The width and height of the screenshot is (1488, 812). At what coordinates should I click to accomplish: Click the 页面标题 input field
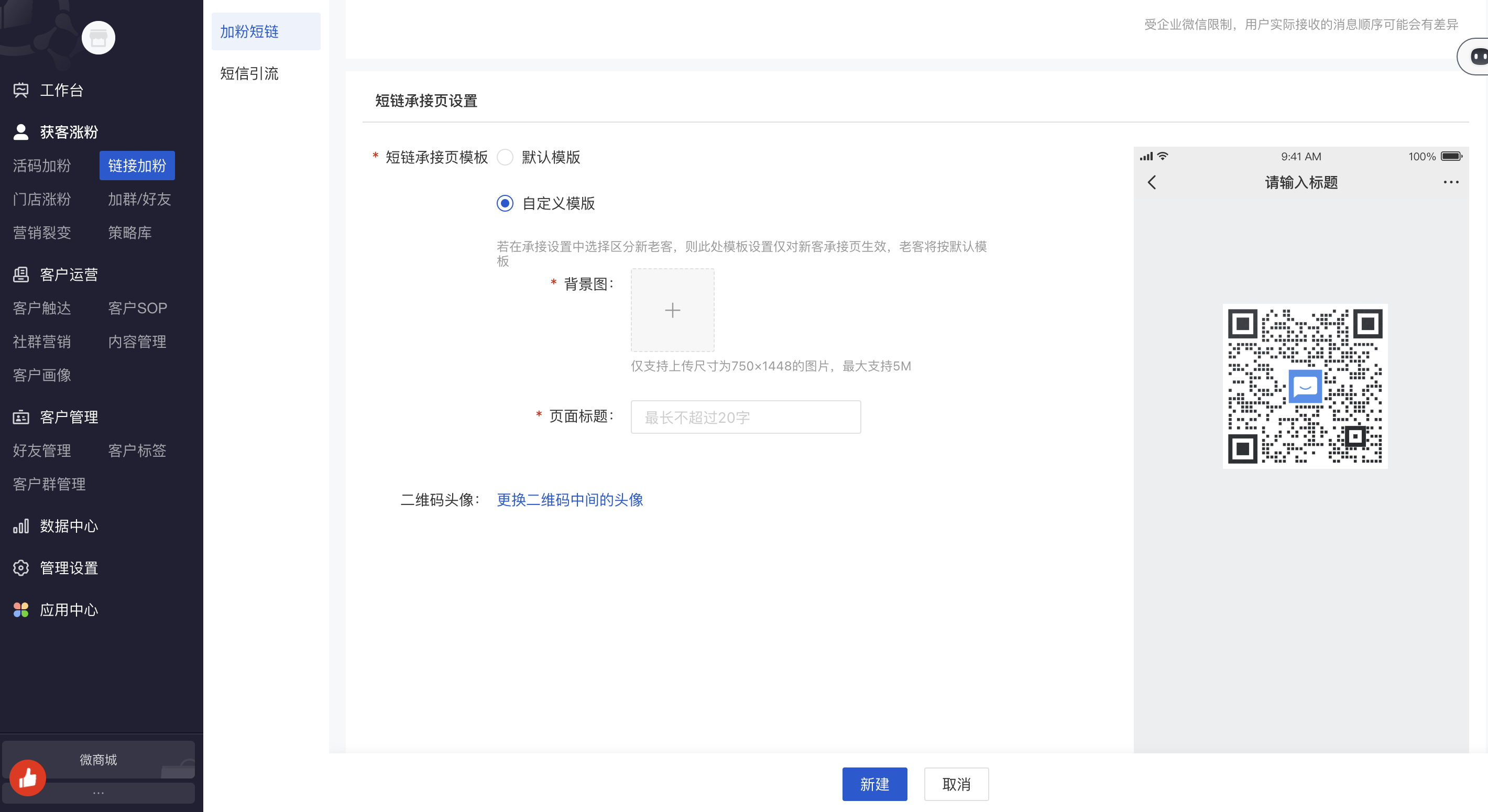click(746, 417)
